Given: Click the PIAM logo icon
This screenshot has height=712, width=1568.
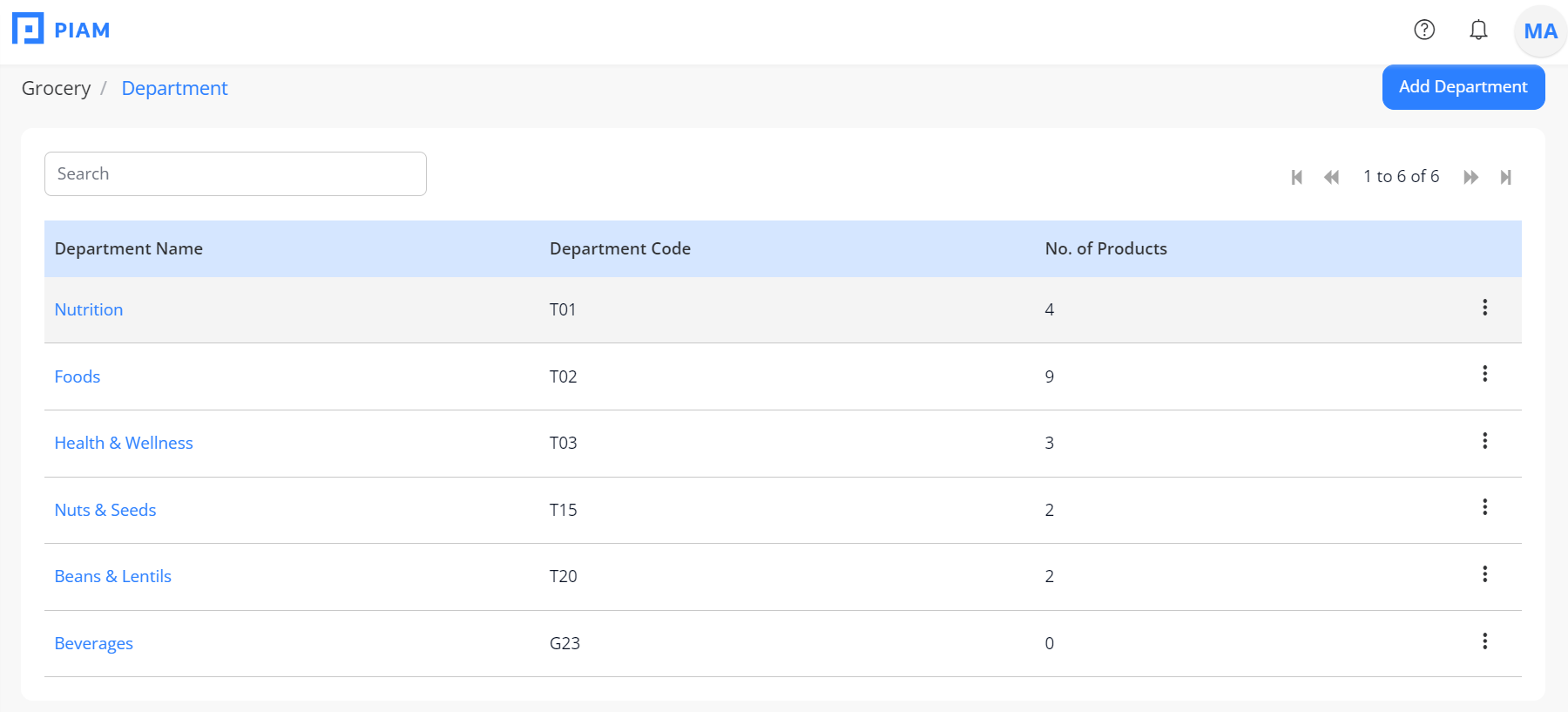Looking at the screenshot, I should (28, 29).
